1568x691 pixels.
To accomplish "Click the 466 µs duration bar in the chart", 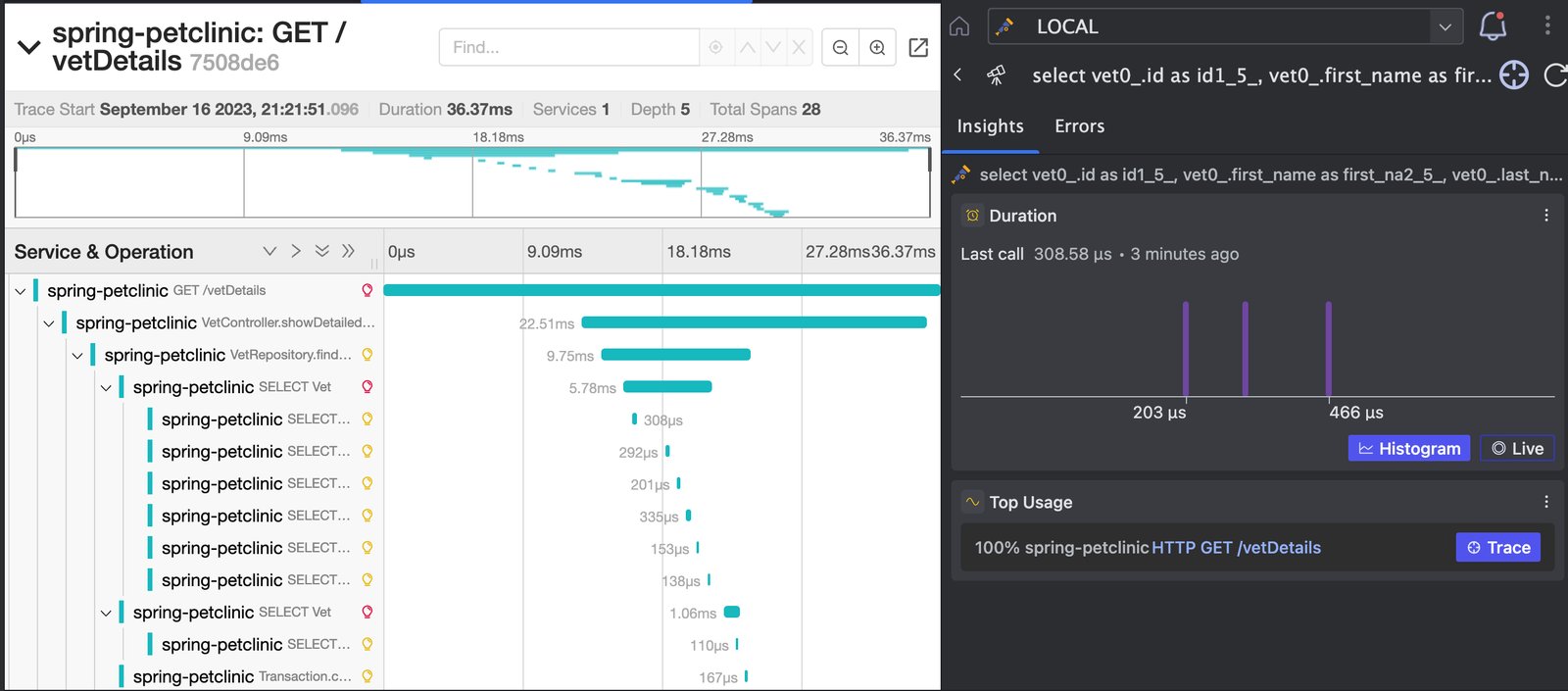I will point(1329,349).
